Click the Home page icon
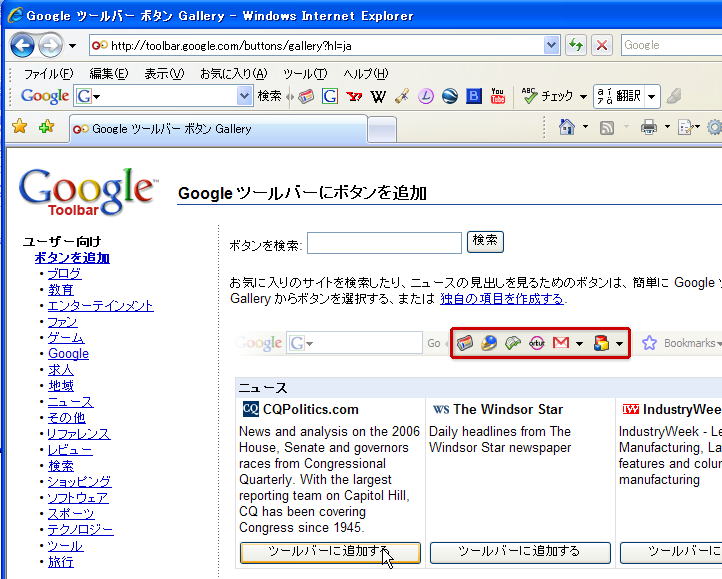The height and width of the screenshot is (579, 722). point(567,127)
